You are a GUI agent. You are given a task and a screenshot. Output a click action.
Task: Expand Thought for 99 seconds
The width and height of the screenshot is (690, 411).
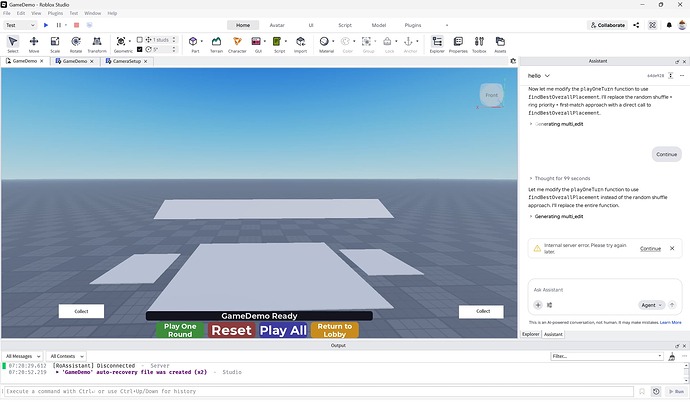click(x=560, y=178)
